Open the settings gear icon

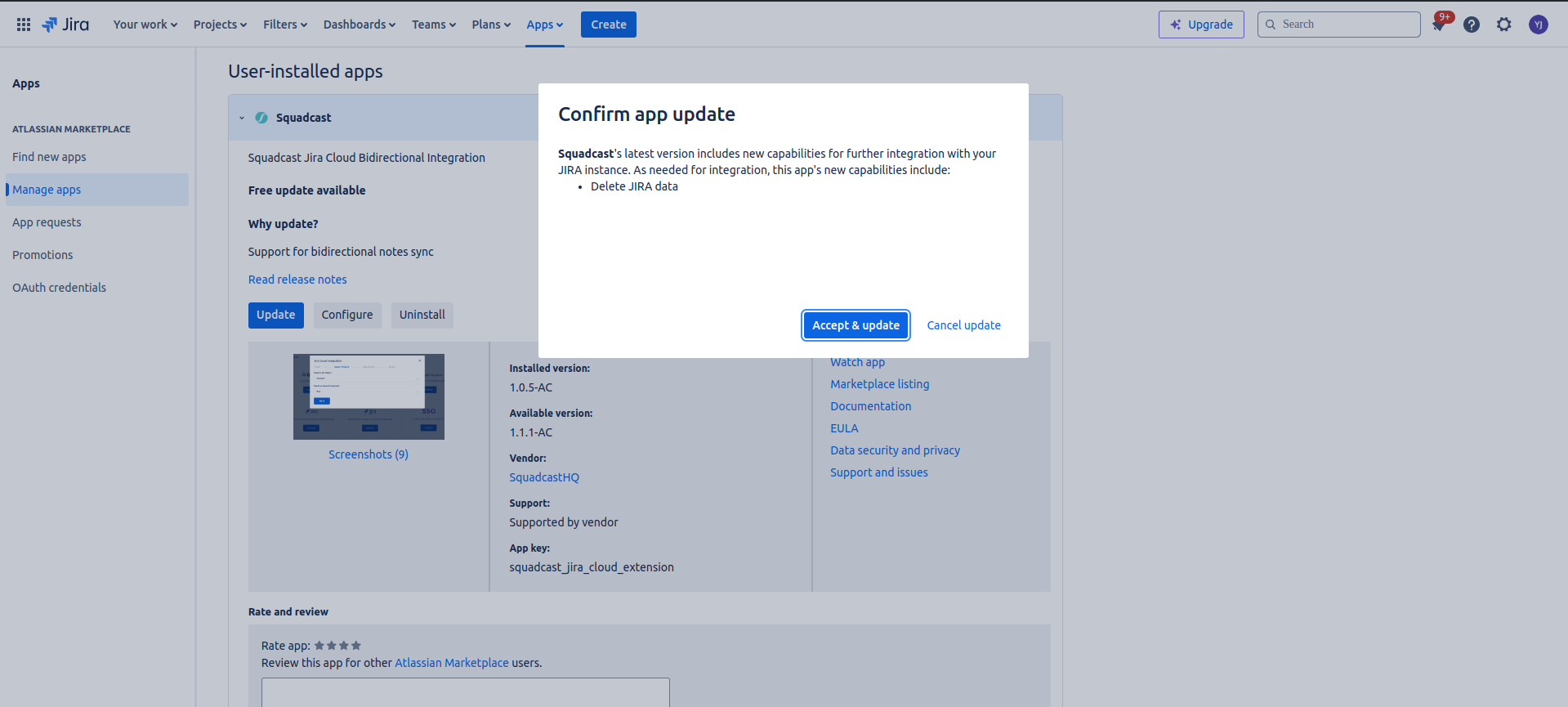1504,25
